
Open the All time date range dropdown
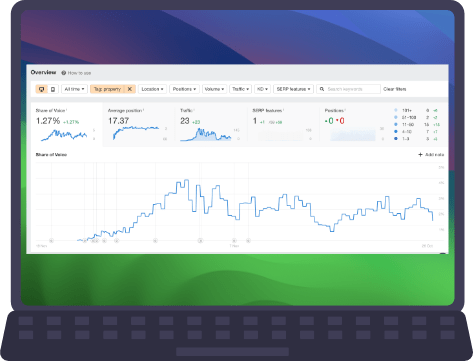click(x=74, y=89)
